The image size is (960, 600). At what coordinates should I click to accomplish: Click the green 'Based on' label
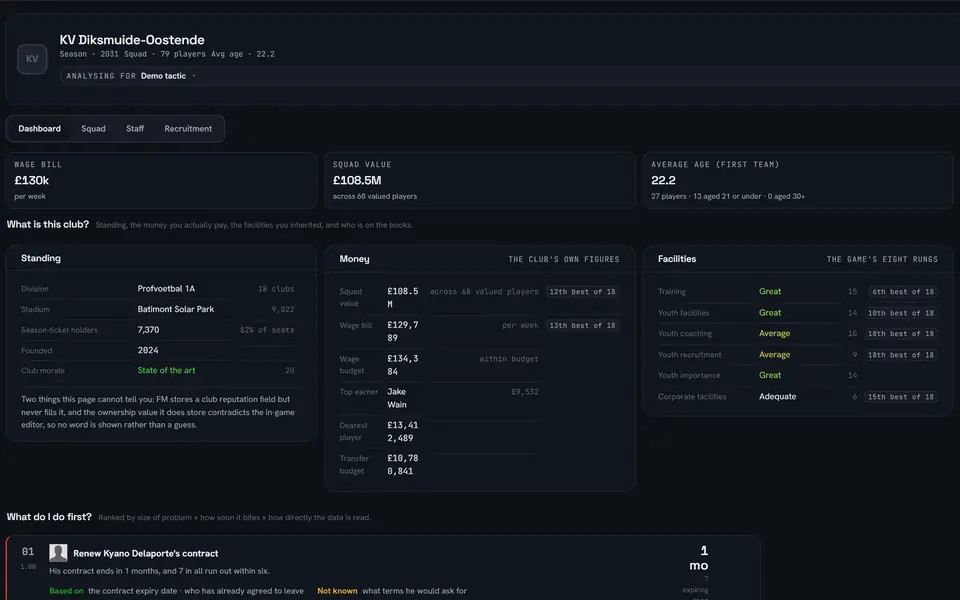66,591
